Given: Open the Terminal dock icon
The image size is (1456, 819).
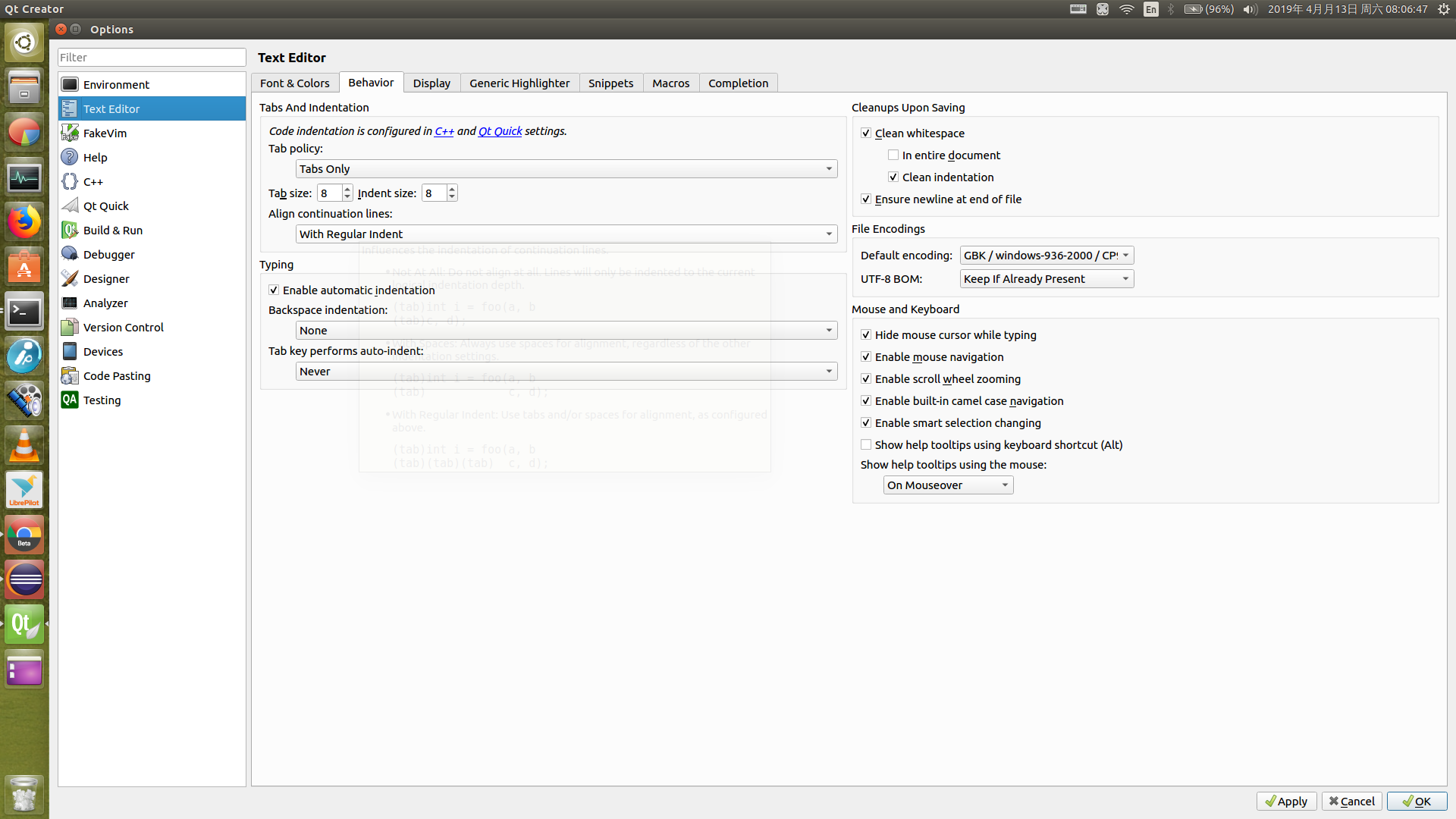Looking at the screenshot, I should click(x=24, y=312).
